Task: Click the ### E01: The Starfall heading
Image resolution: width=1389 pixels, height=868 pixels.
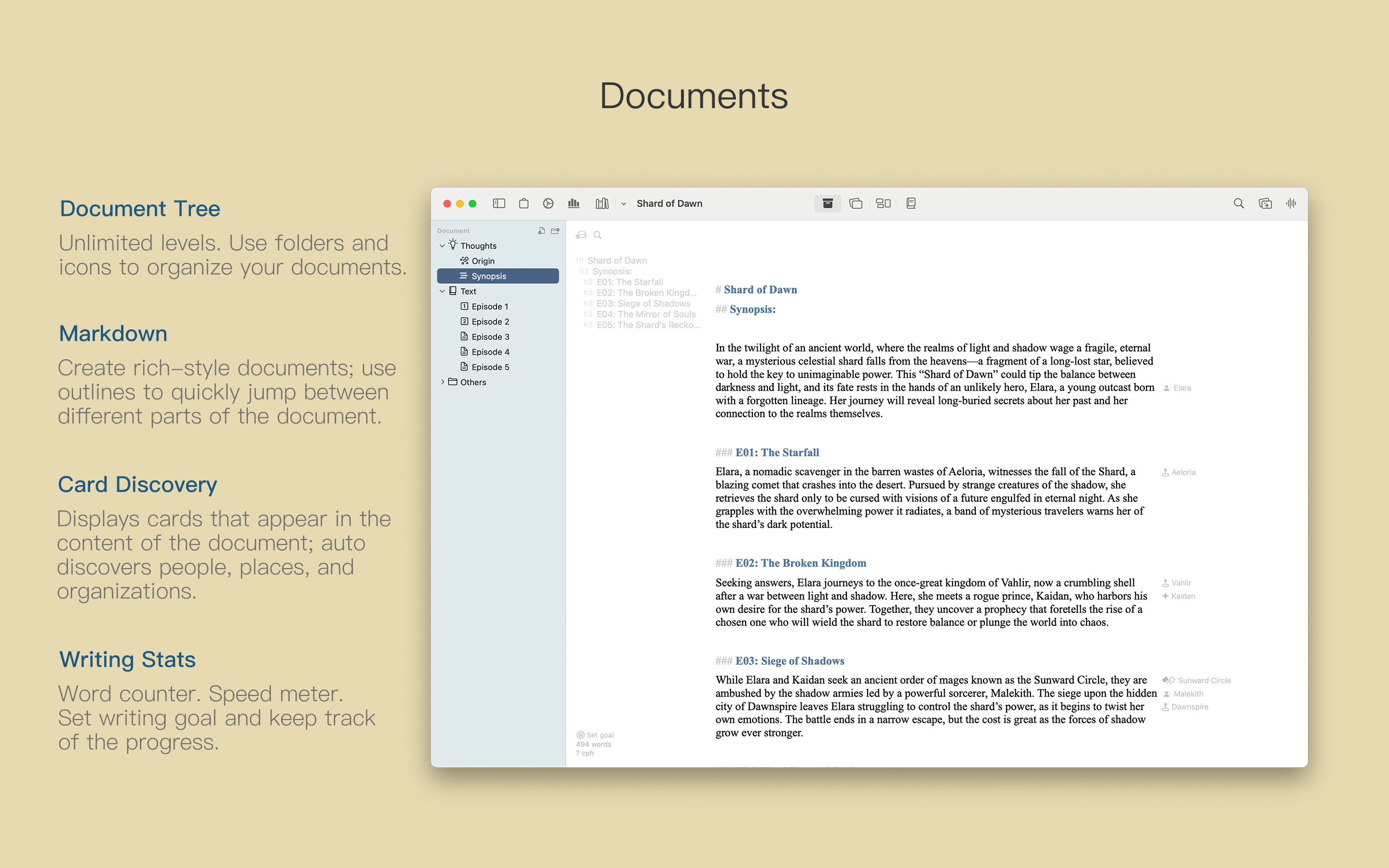Action: click(767, 453)
